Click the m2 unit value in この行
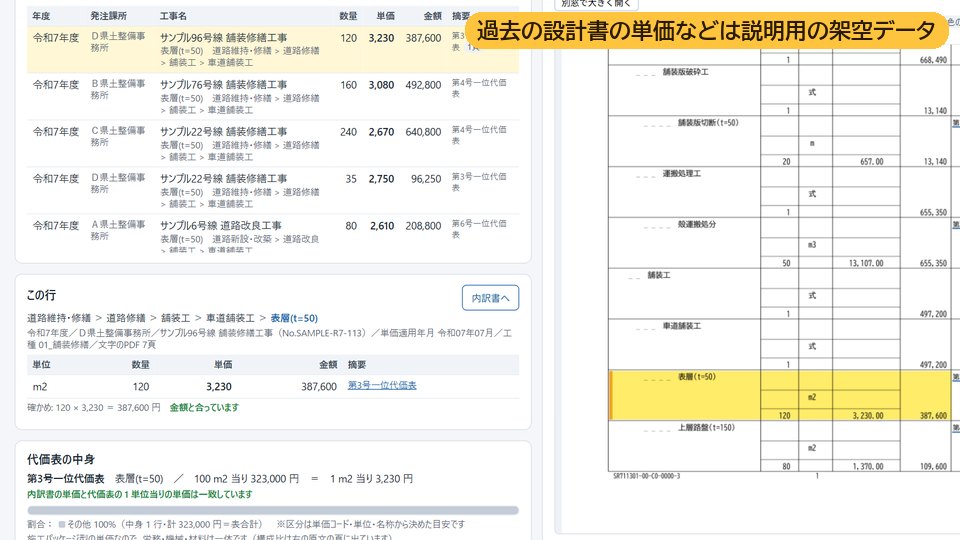 (40, 387)
